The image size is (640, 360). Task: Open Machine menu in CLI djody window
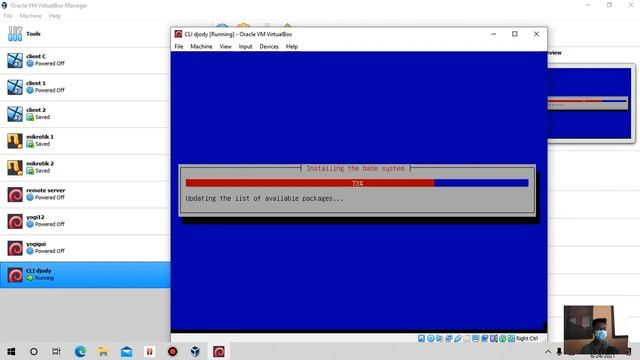(x=201, y=47)
